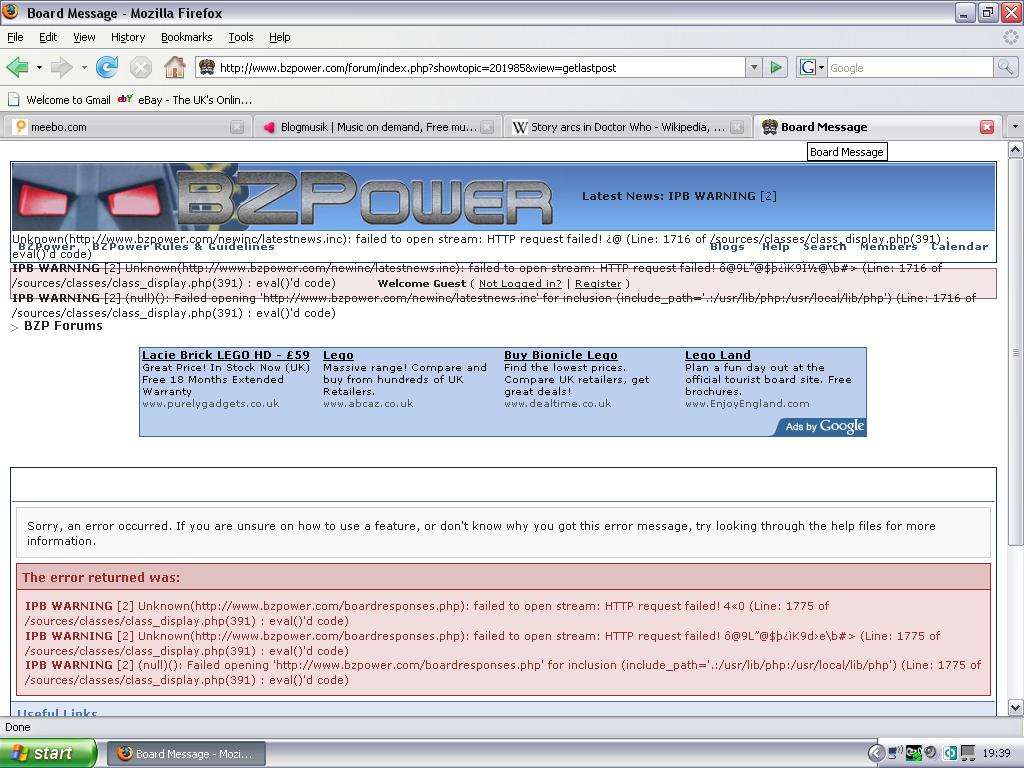Screen dimensions: 1024x768
Task: Click the Stop loading icon
Action: coord(140,67)
